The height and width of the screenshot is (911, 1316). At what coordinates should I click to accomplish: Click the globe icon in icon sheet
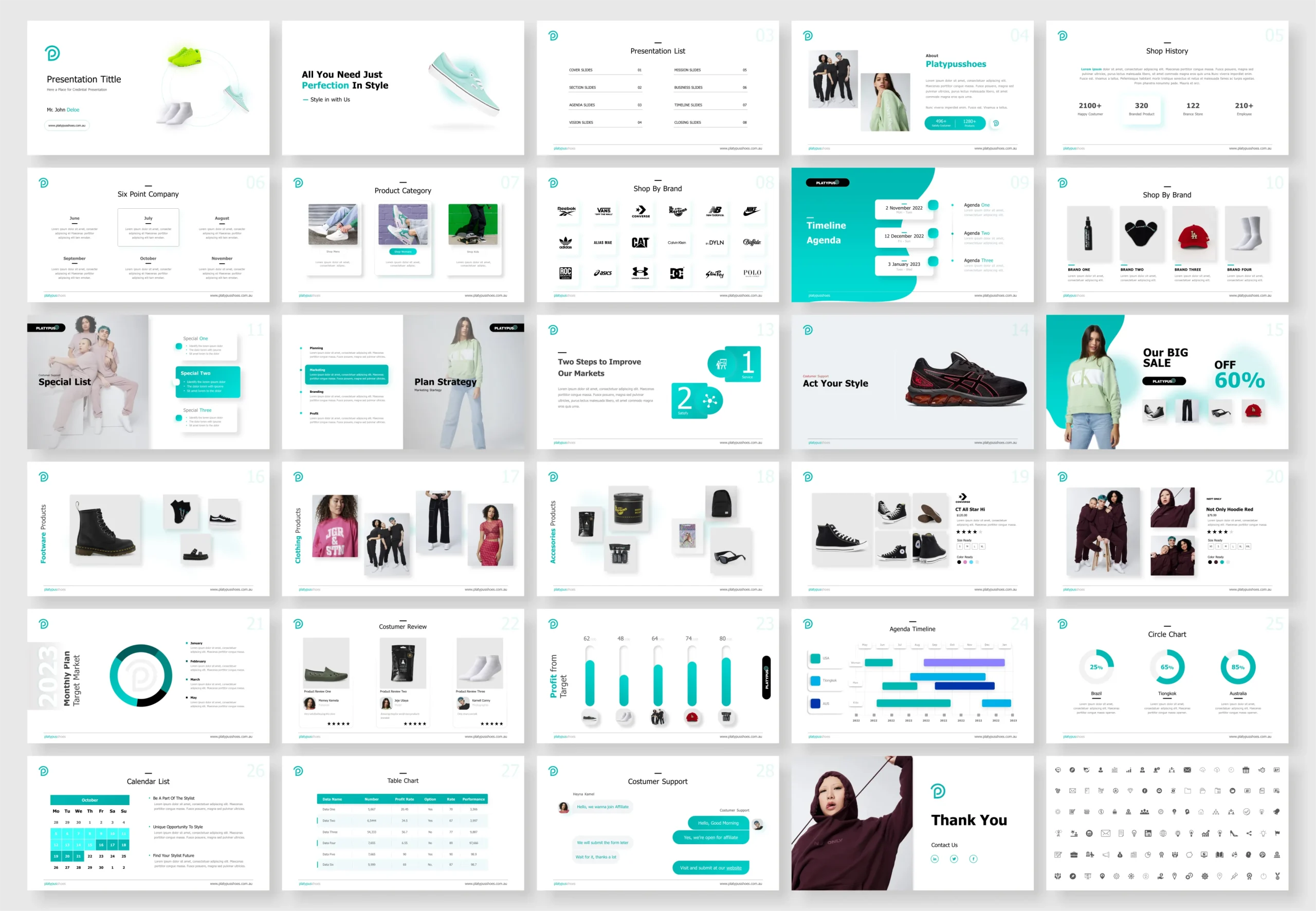click(x=1163, y=834)
